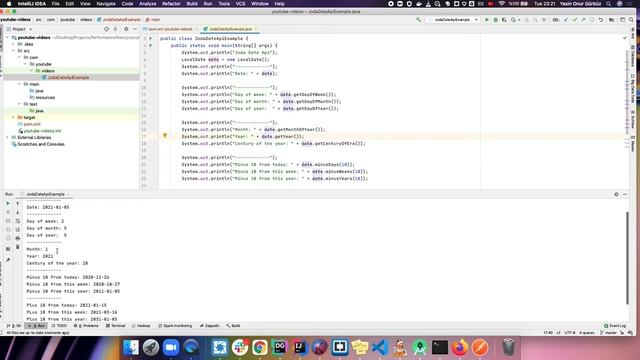Expand External Libraries node
This screenshot has height=360, width=640.
click(7, 138)
